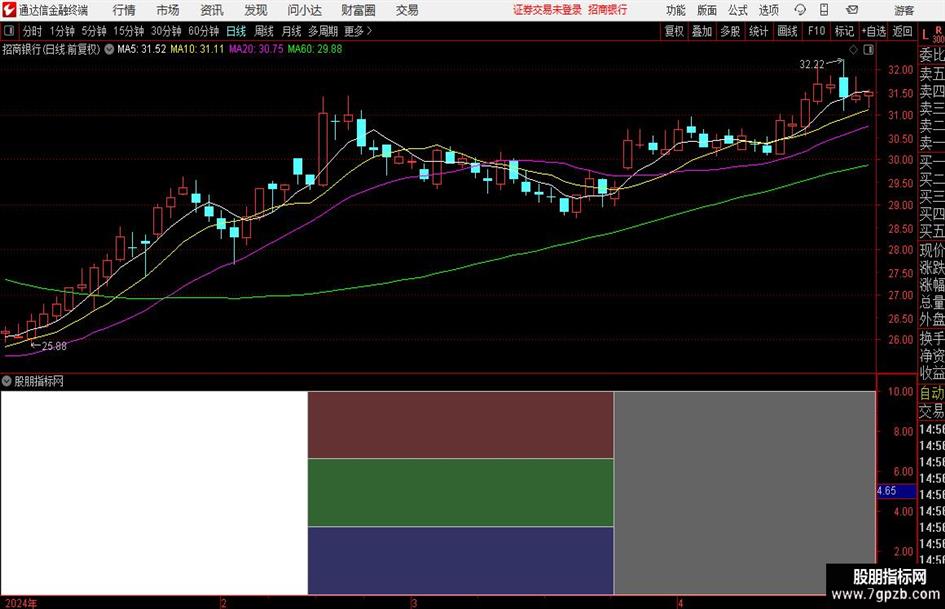945x609 pixels.
Task: Click the Tongdaxin red logo icon
Action: (x=8, y=10)
